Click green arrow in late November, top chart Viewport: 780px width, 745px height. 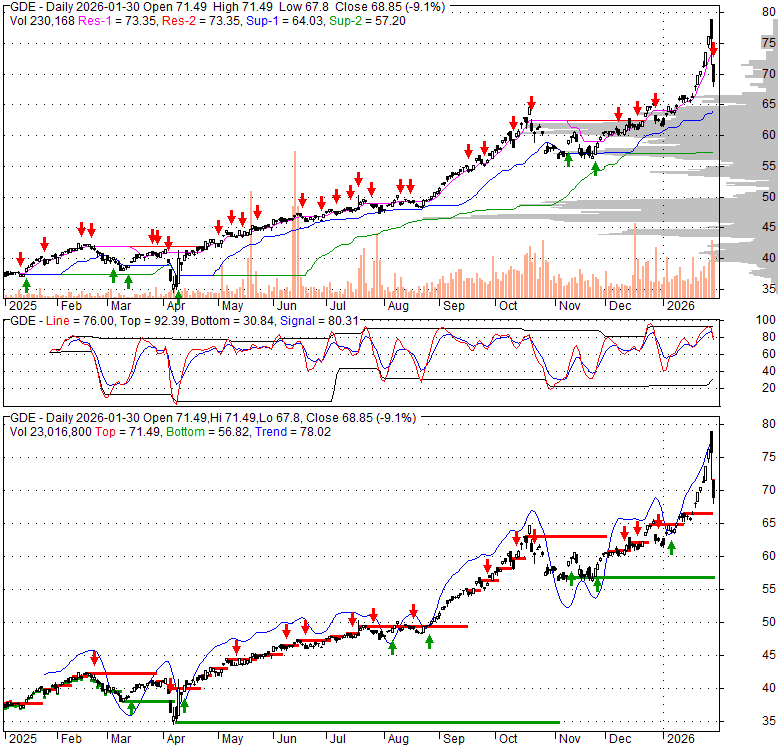click(596, 169)
